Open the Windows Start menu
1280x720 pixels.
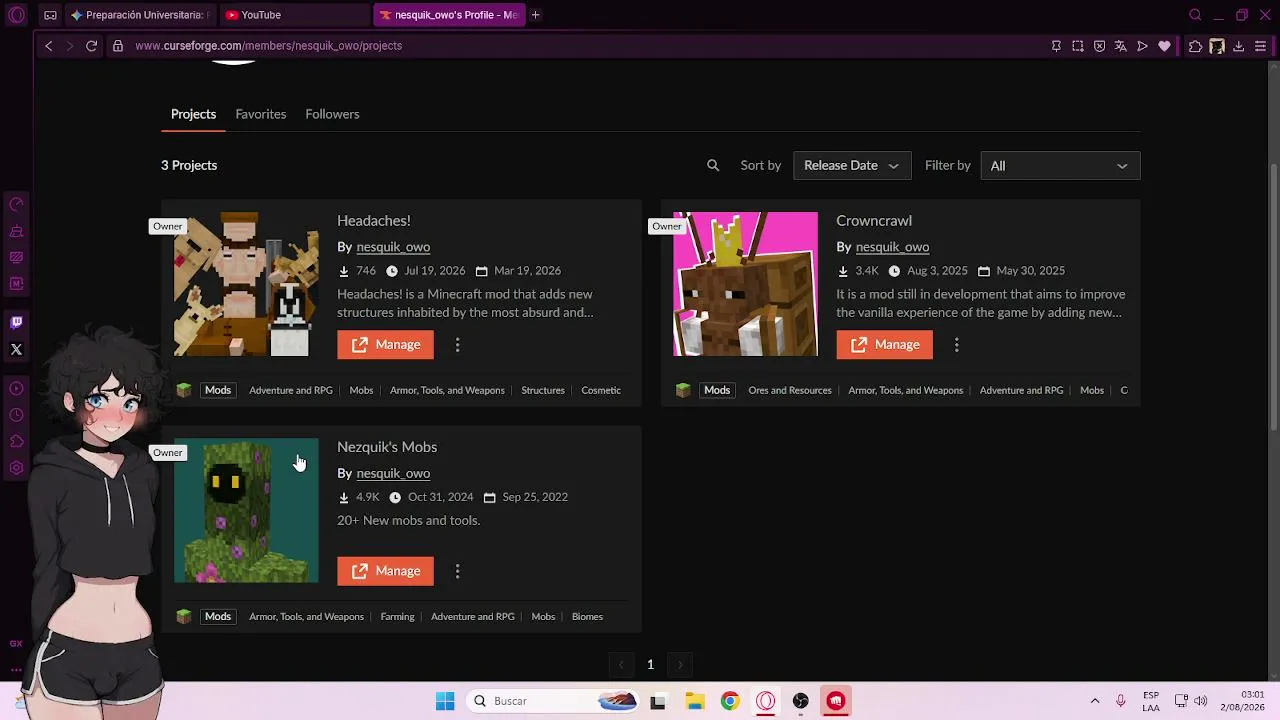pos(445,701)
